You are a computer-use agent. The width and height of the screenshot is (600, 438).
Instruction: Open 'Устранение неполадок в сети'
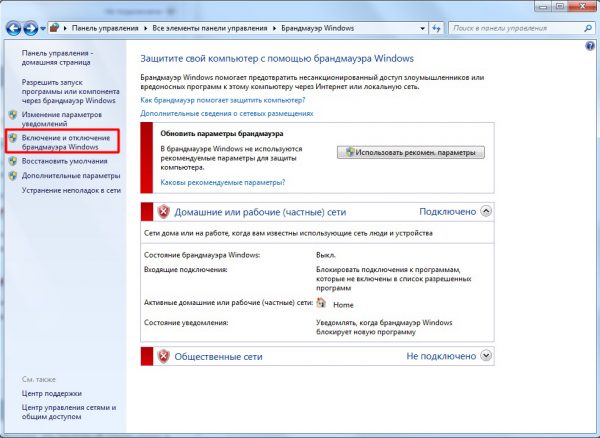click(71, 190)
